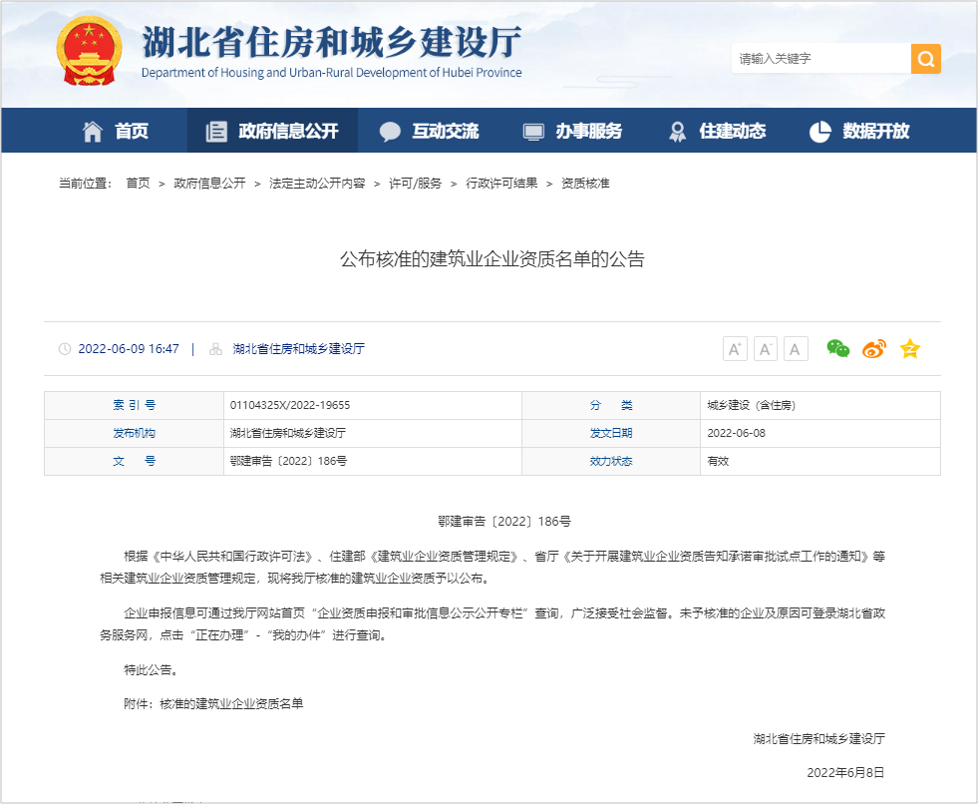This screenshot has height=804, width=978.
Task: Click the 资质核准 breadcrumb link
Action: click(x=585, y=184)
